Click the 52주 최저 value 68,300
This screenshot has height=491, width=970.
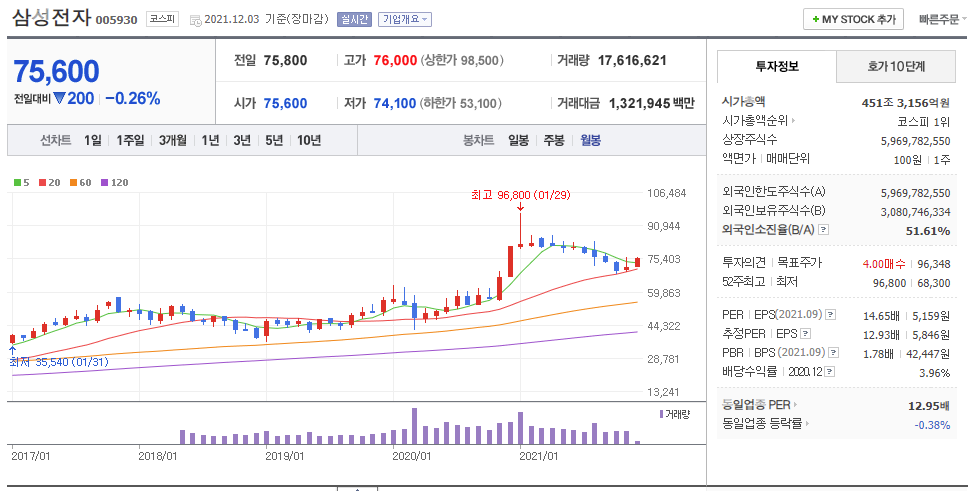(x=934, y=283)
